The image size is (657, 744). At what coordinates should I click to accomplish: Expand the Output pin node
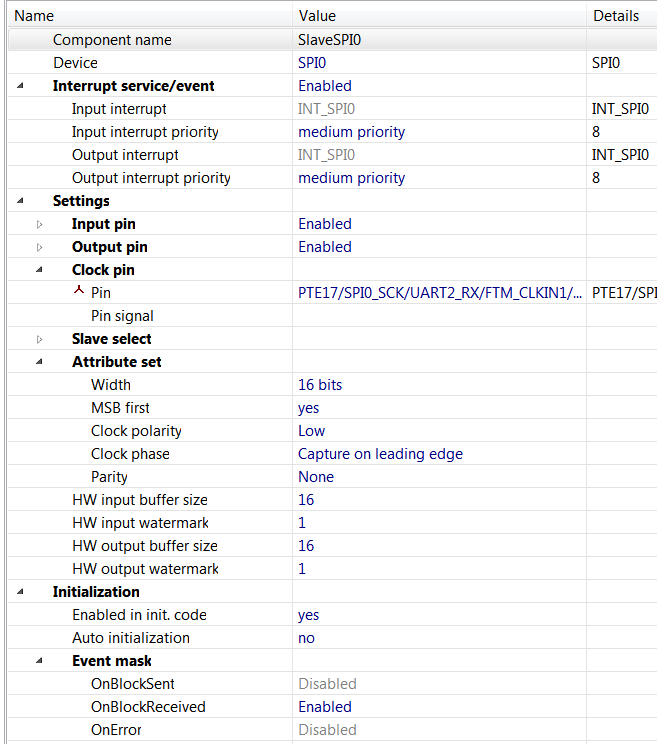click(x=40, y=247)
